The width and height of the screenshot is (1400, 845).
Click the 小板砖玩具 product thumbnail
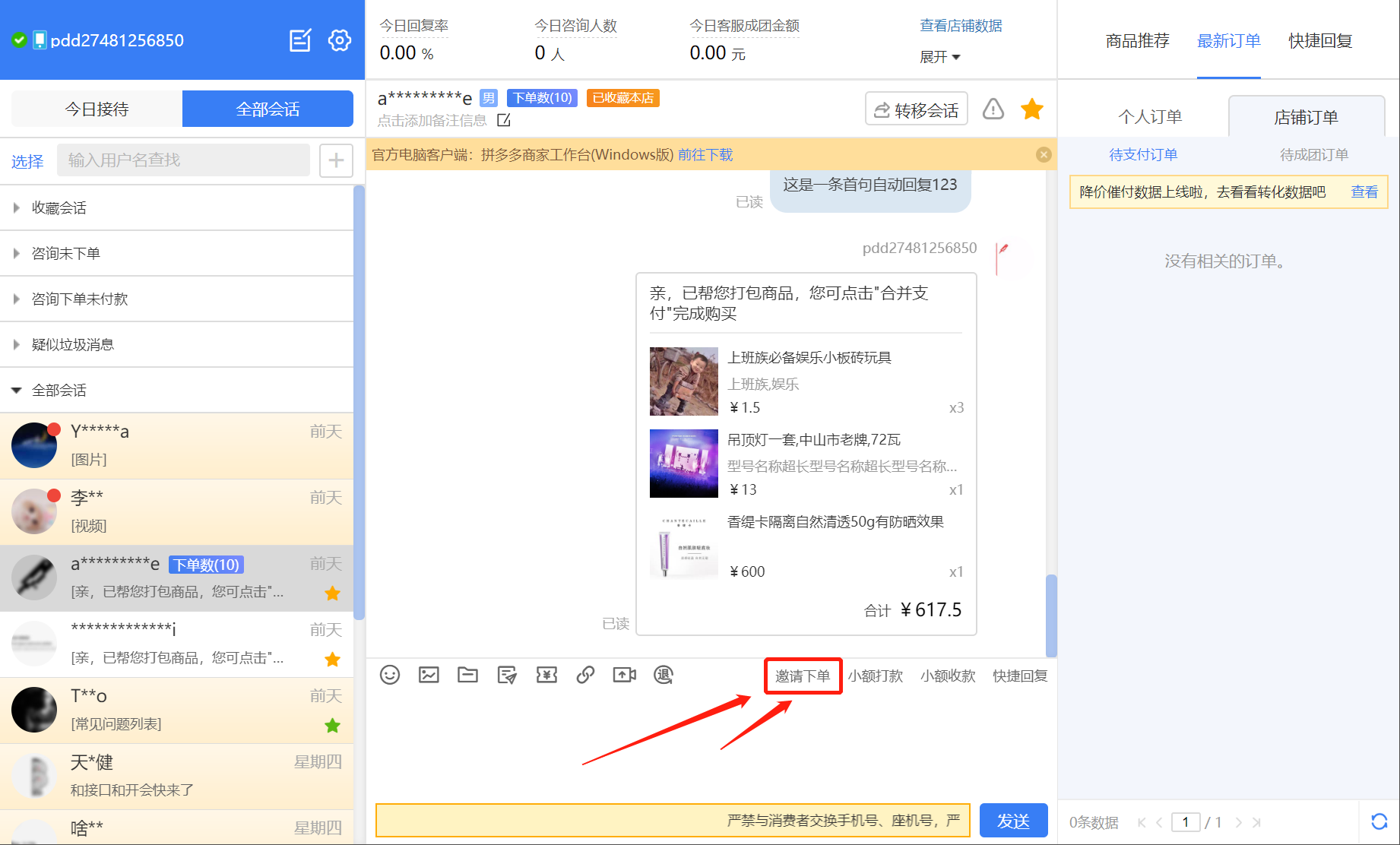pos(683,381)
